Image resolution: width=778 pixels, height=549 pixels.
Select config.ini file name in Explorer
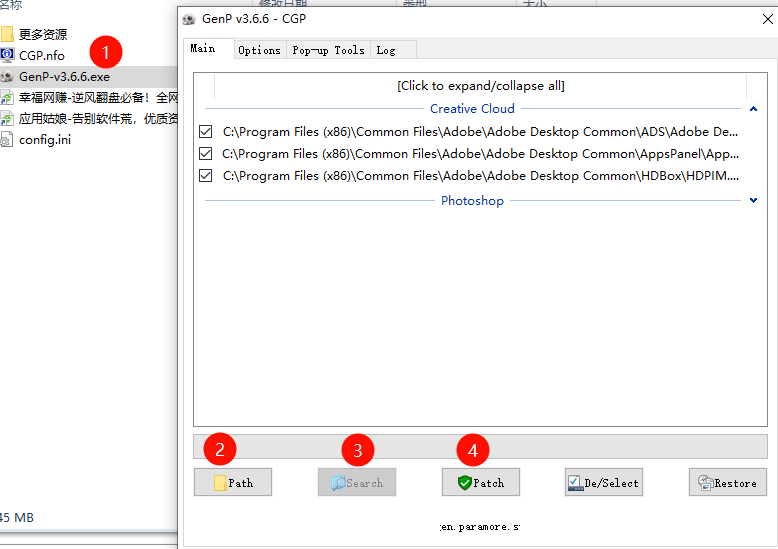(x=45, y=140)
